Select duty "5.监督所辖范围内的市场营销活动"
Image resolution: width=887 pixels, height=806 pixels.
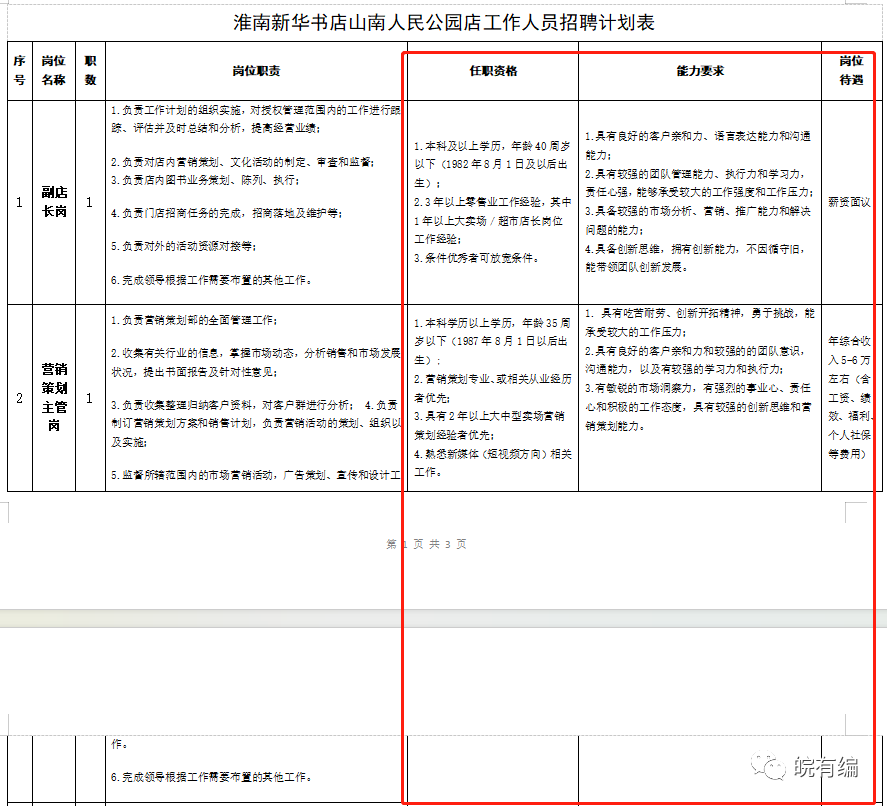click(255, 475)
